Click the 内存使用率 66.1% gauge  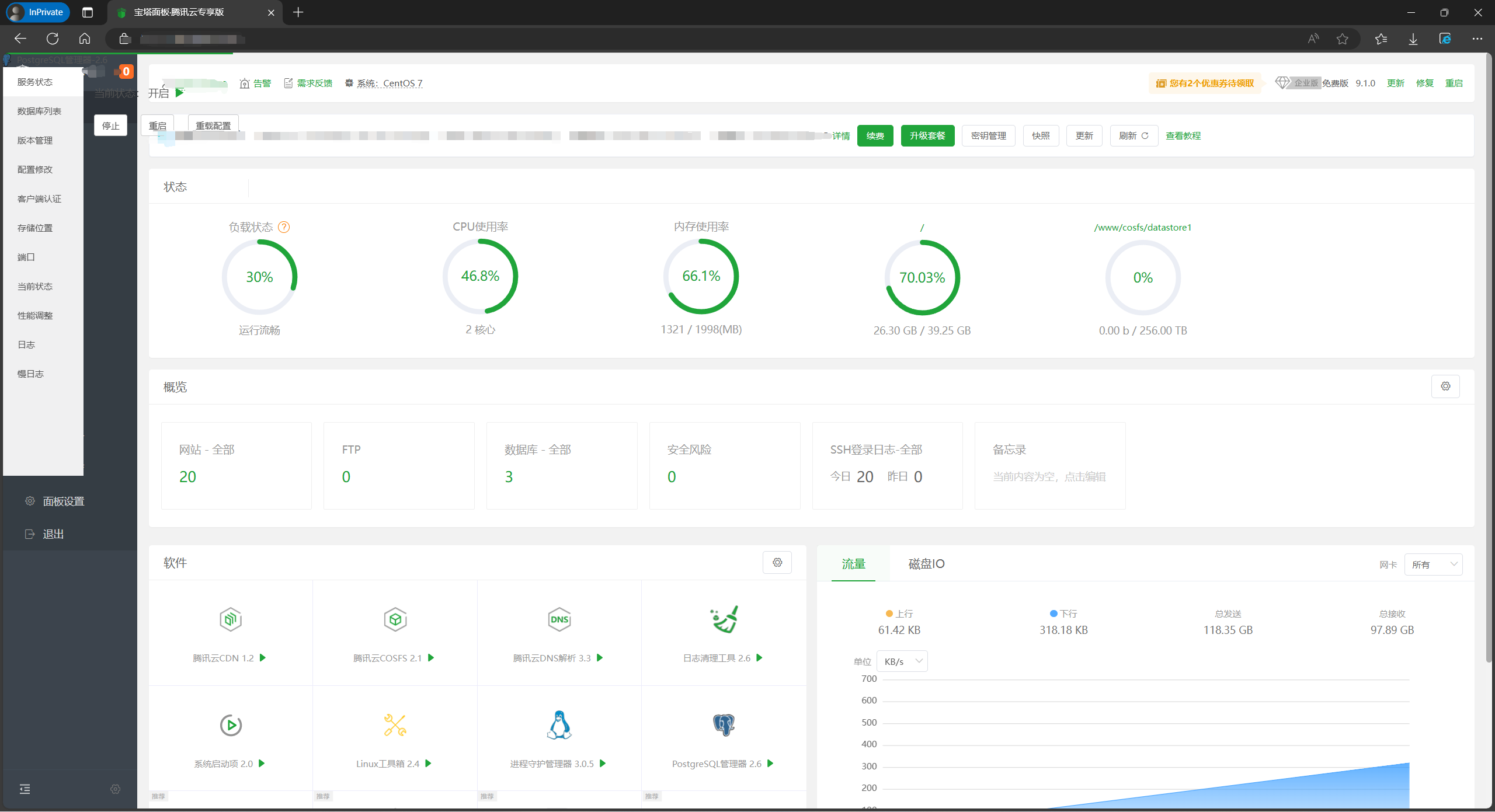click(x=701, y=276)
